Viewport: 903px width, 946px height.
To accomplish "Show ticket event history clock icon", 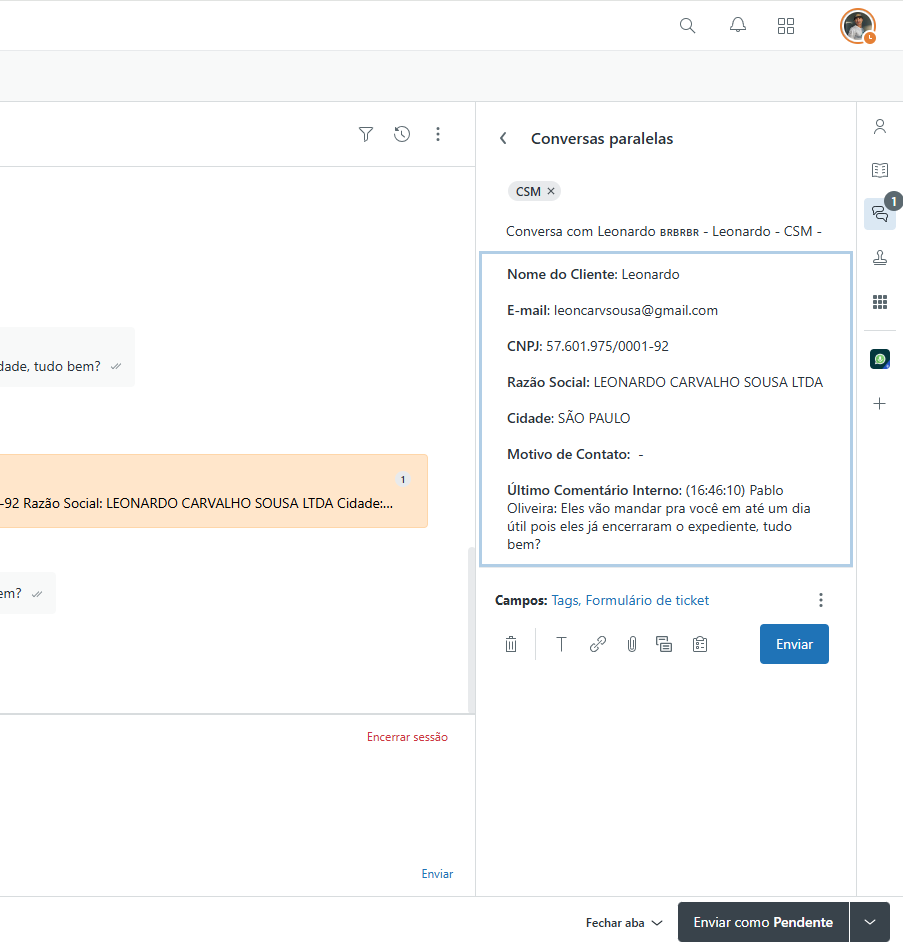I will coord(402,134).
